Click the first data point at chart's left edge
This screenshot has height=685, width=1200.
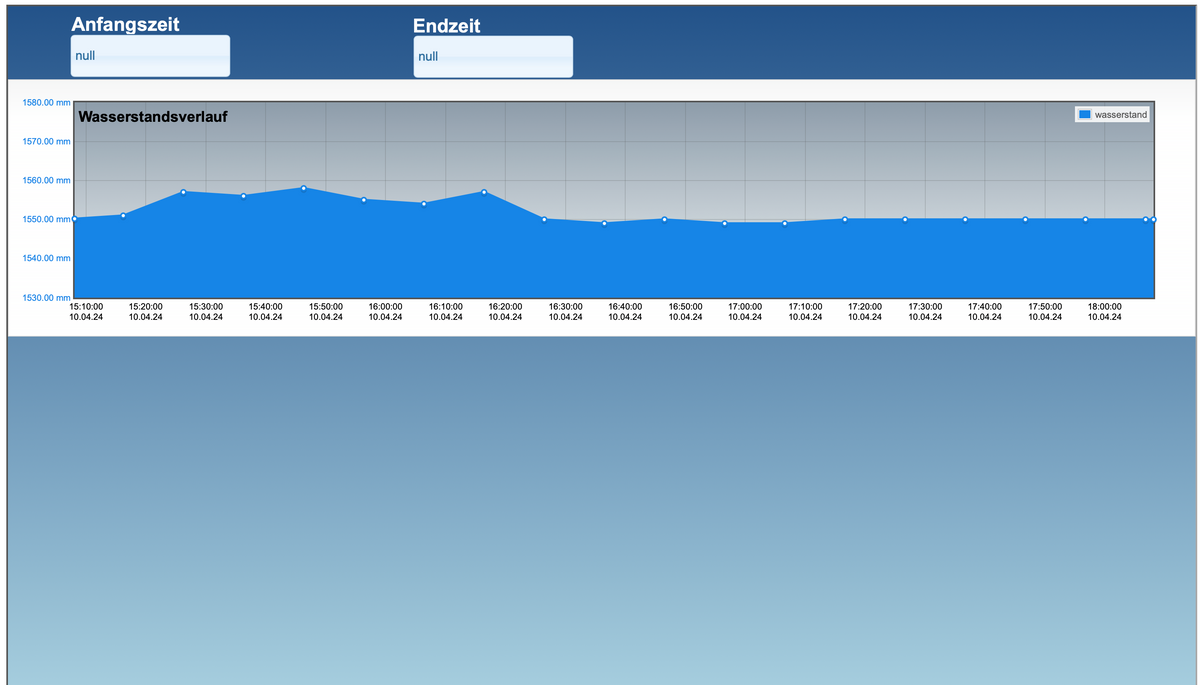click(x=75, y=218)
